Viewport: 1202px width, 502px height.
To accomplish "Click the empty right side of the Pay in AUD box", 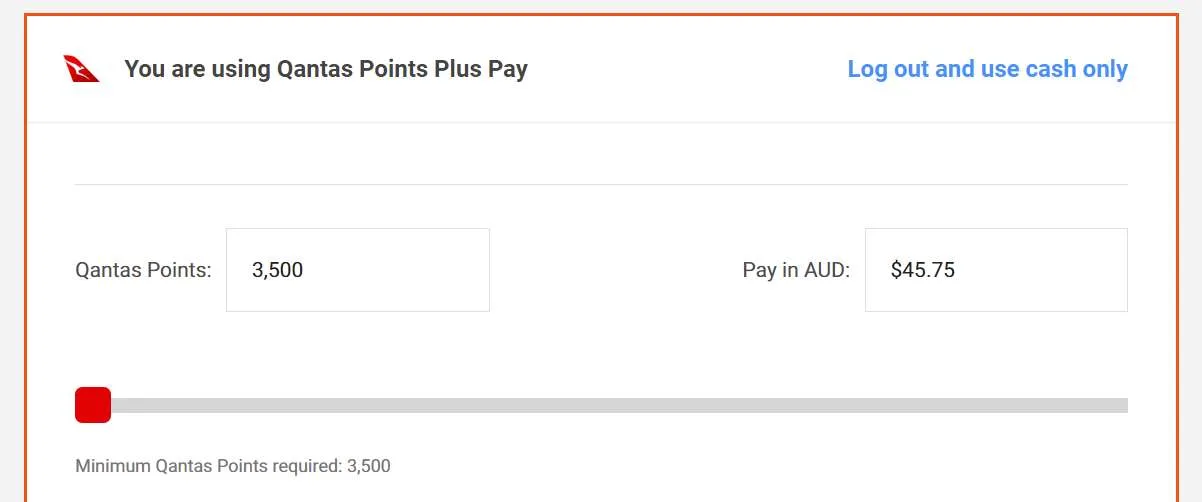I will 1080,270.
